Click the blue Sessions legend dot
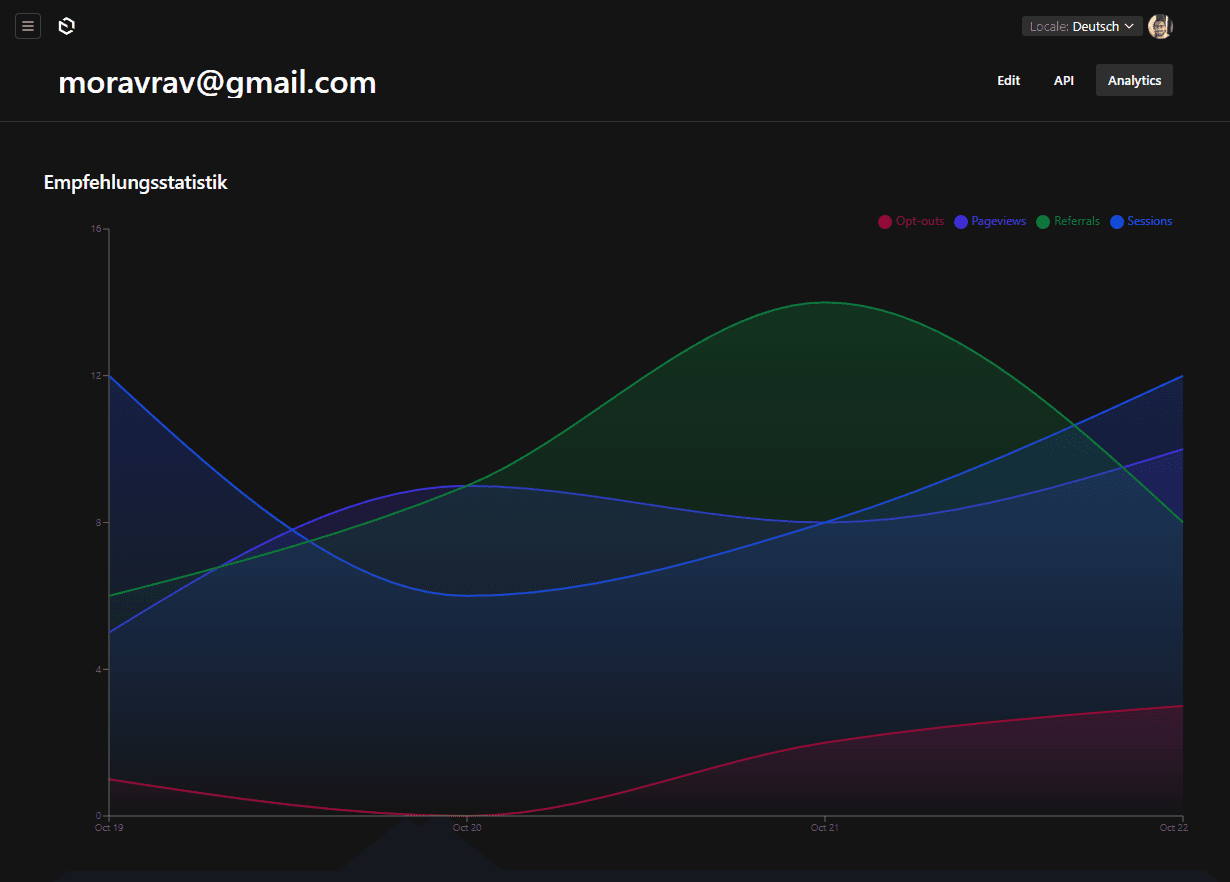The image size is (1230, 882). [1117, 222]
